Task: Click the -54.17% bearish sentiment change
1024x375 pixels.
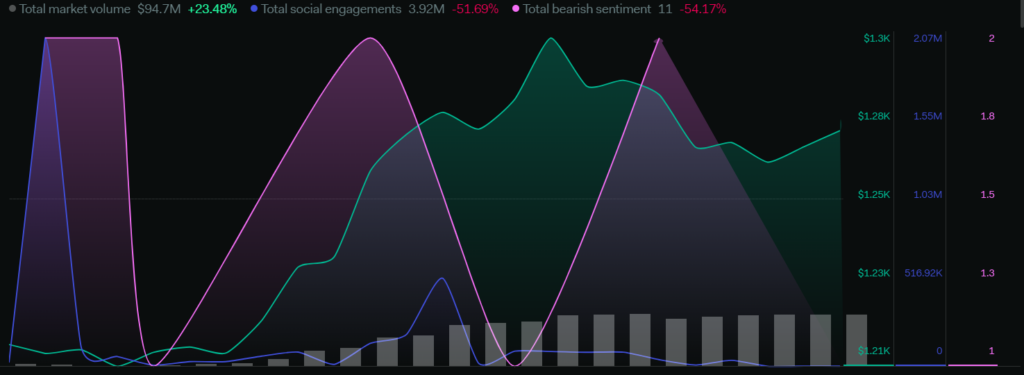Action: tap(703, 9)
